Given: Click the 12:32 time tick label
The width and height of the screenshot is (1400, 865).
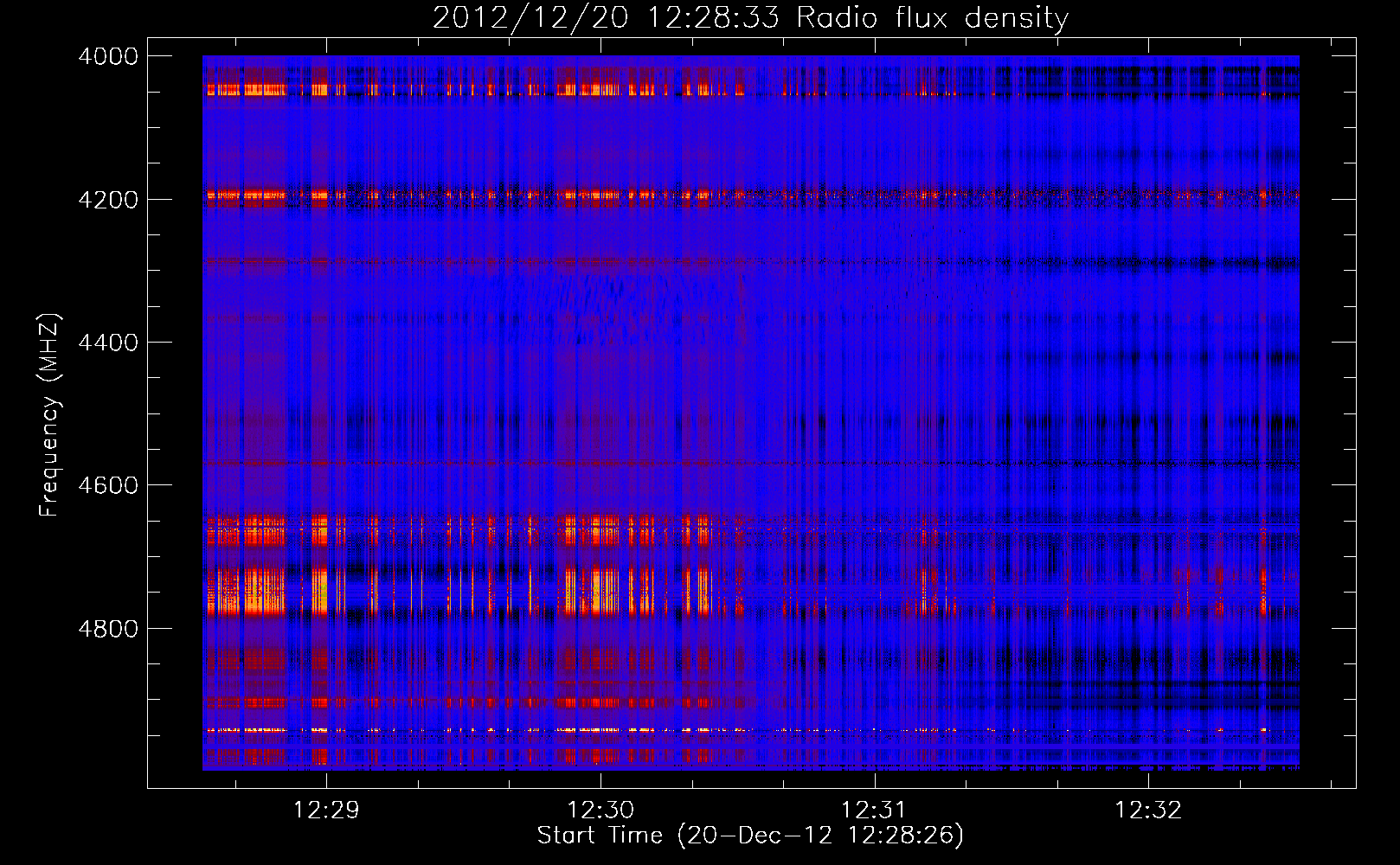Looking at the screenshot, I should tap(1148, 810).
